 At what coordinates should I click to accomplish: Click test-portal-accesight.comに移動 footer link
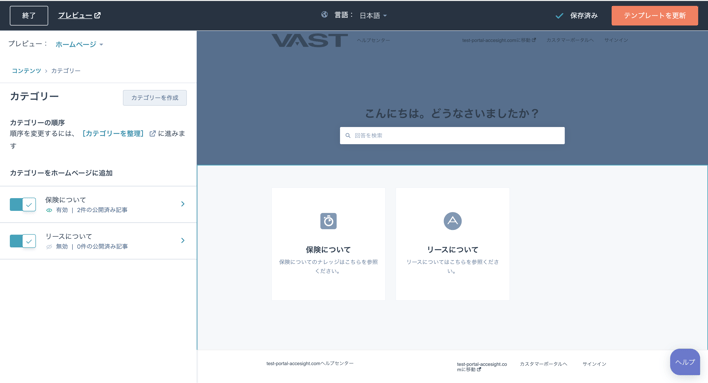482,367
